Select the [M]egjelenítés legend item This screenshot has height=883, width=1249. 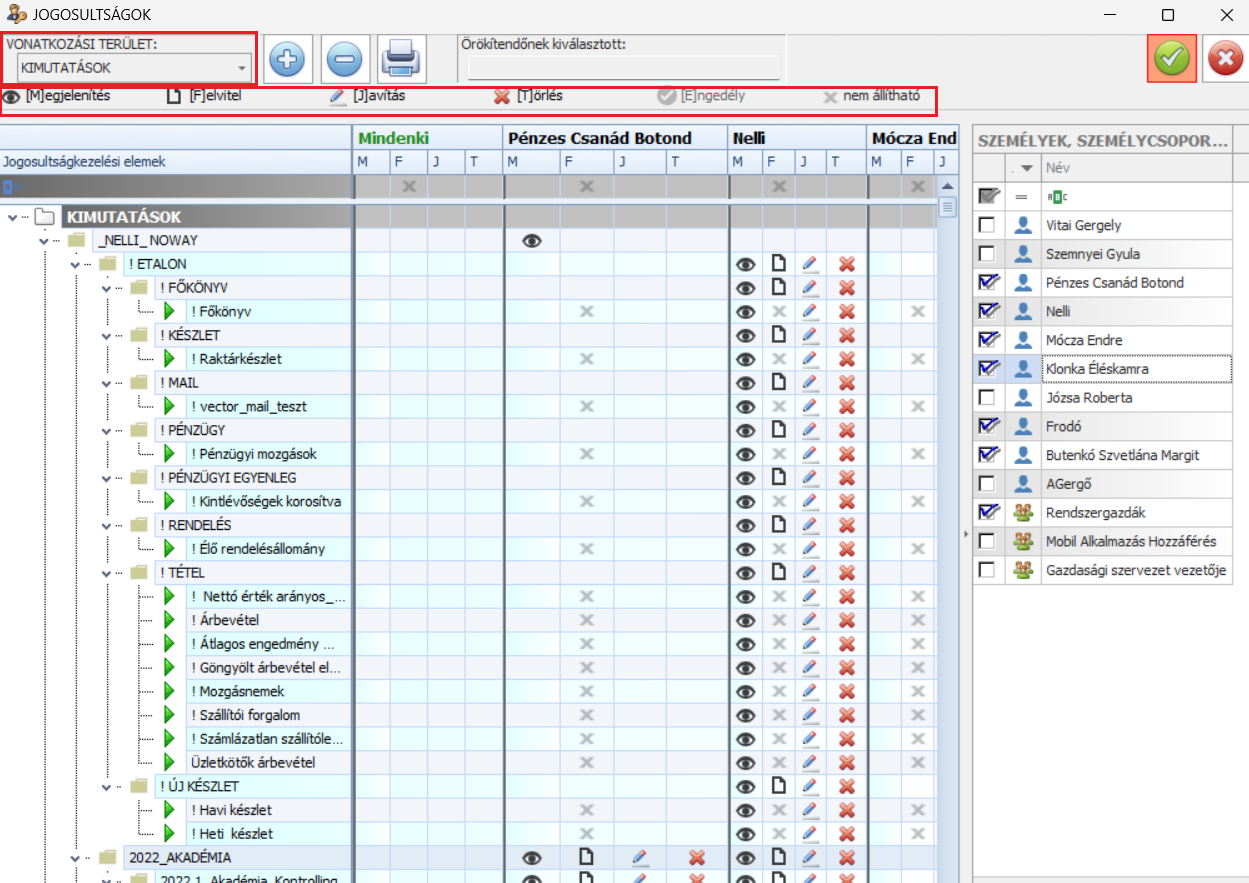click(60, 97)
